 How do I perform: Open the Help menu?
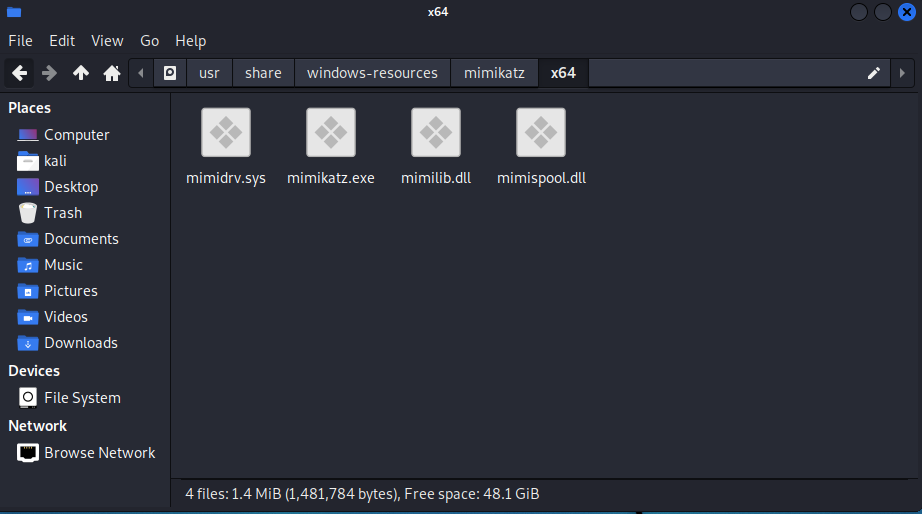[191, 41]
